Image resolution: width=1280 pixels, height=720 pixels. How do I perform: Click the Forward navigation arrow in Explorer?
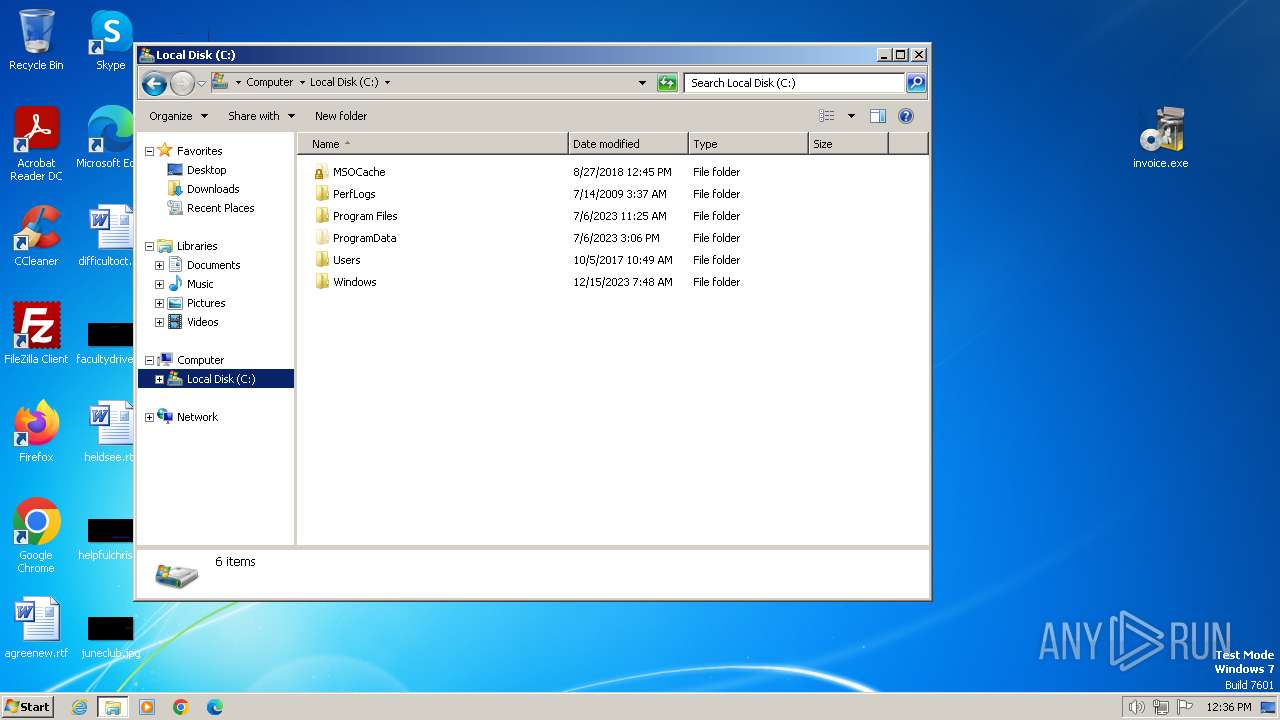coord(182,83)
